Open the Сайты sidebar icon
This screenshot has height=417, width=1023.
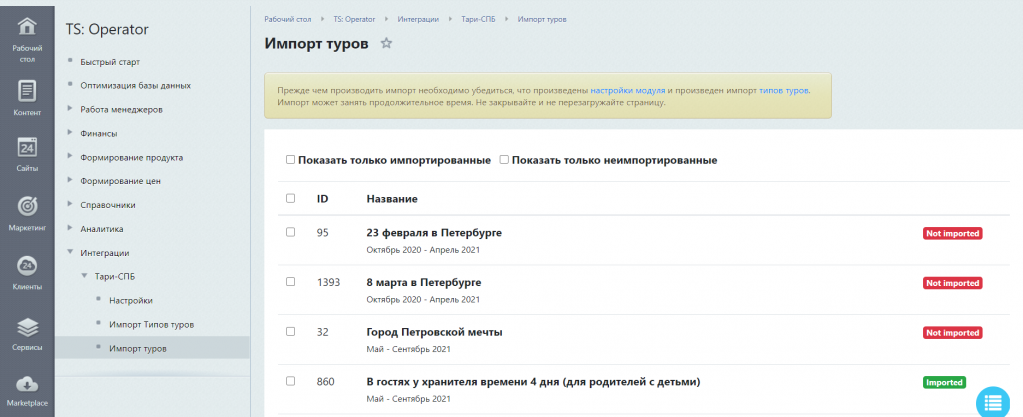click(27, 154)
